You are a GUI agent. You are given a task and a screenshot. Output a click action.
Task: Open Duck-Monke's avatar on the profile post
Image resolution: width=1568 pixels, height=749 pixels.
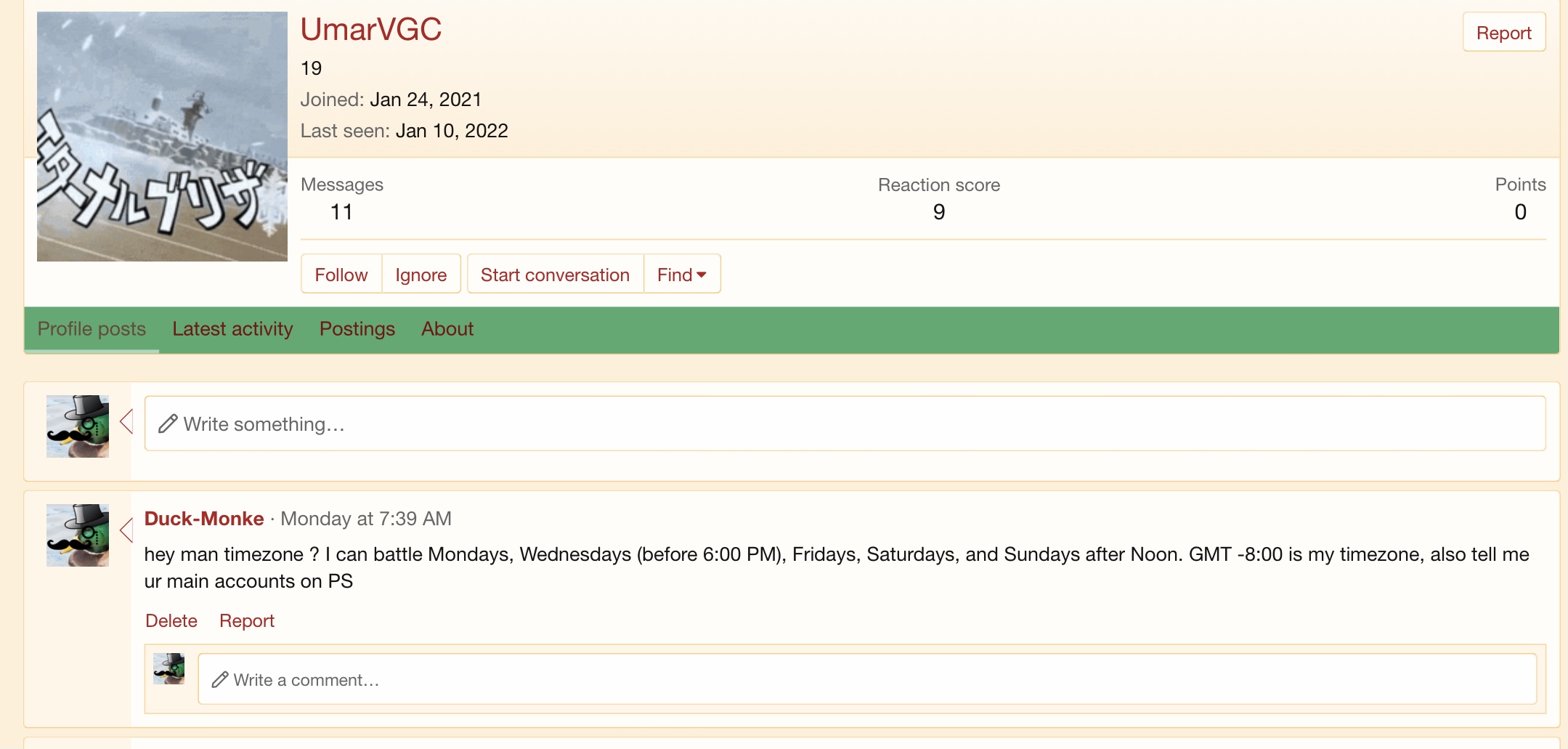pyautogui.click(x=78, y=535)
